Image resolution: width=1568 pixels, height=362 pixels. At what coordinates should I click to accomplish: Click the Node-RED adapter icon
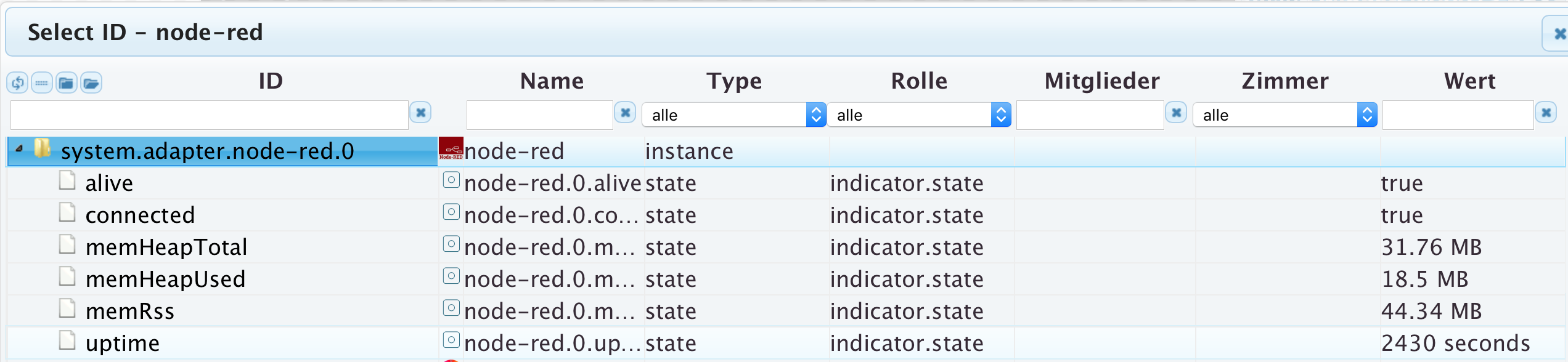[x=451, y=149]
